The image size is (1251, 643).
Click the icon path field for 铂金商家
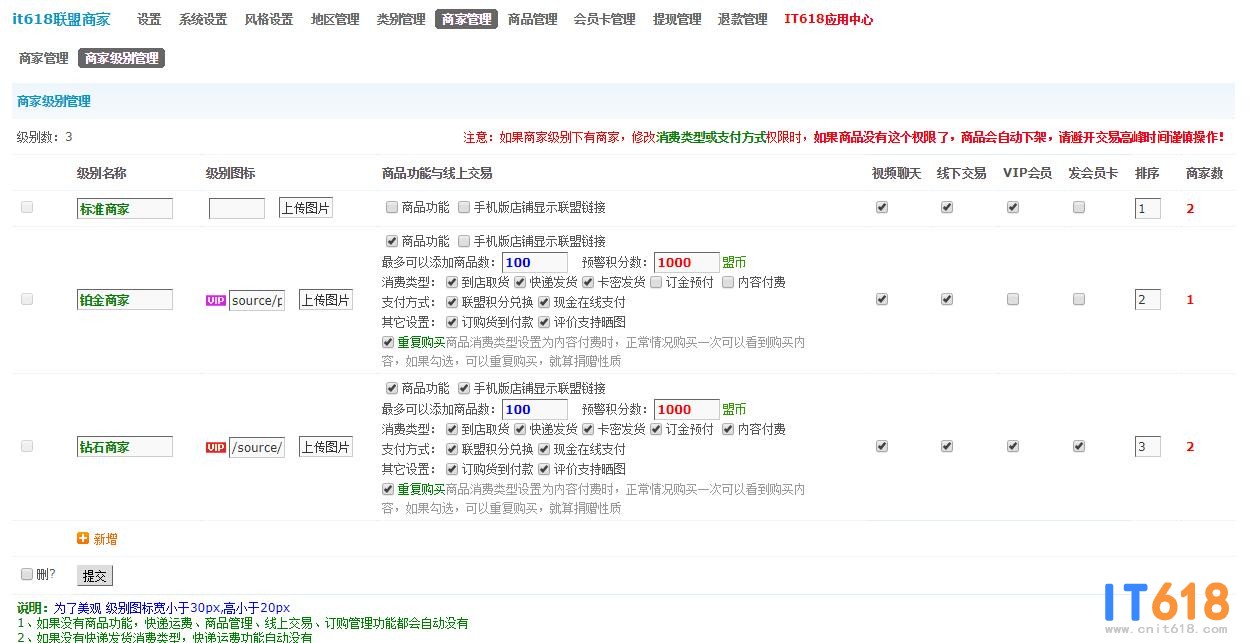257,300
